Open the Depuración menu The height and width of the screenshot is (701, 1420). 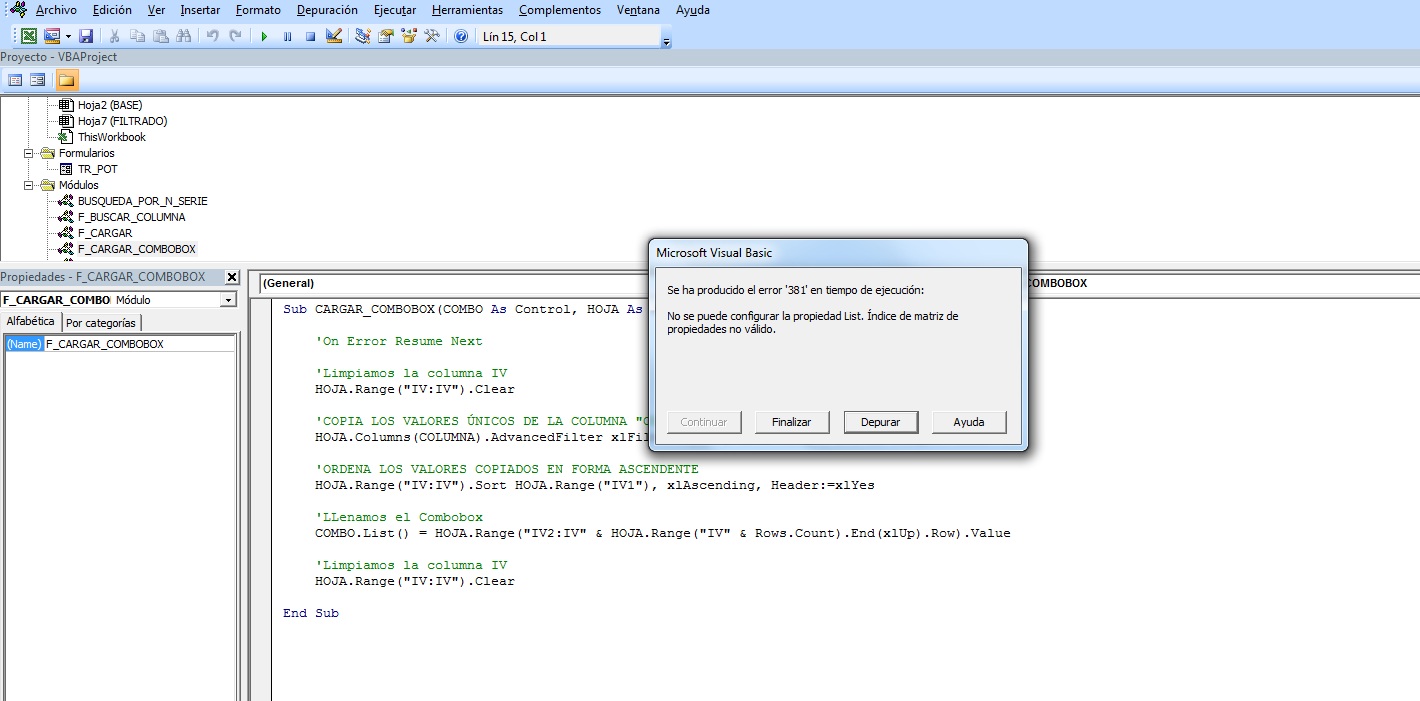tap(327, 10)
